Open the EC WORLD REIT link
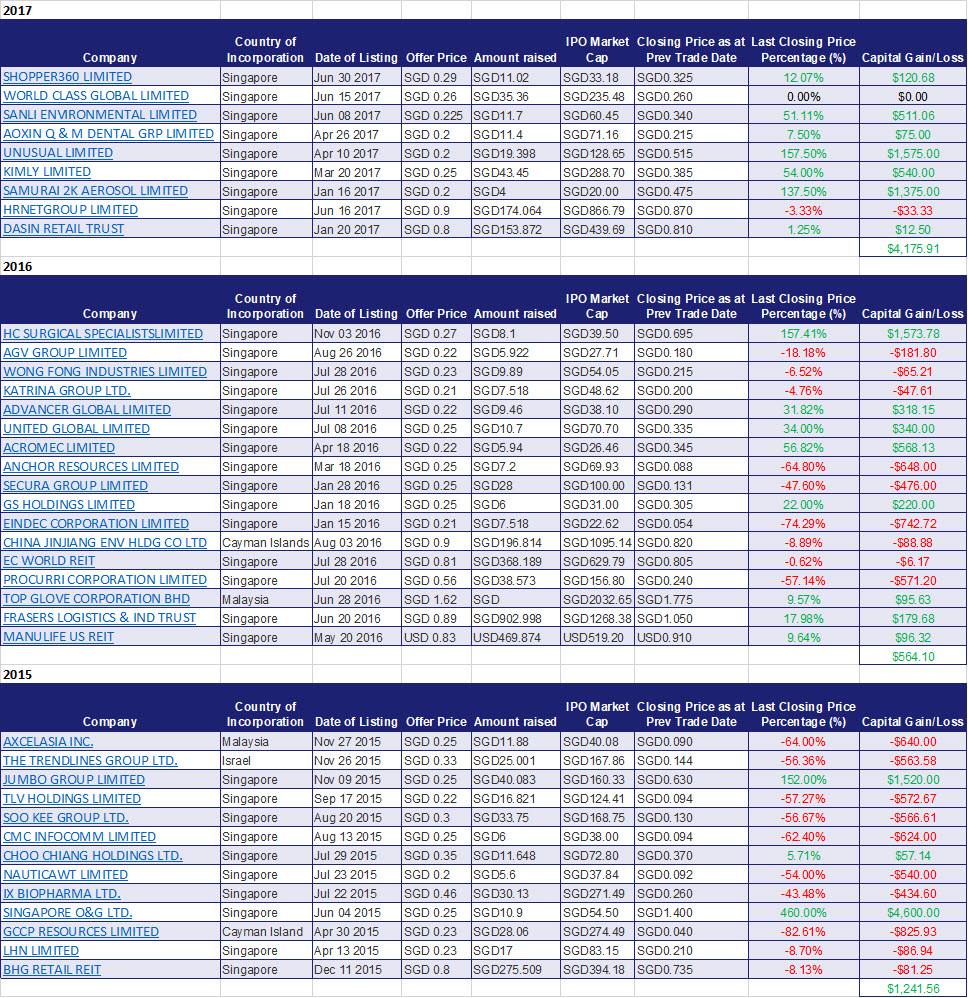The image size is (968, 998). tap(49, 561)
